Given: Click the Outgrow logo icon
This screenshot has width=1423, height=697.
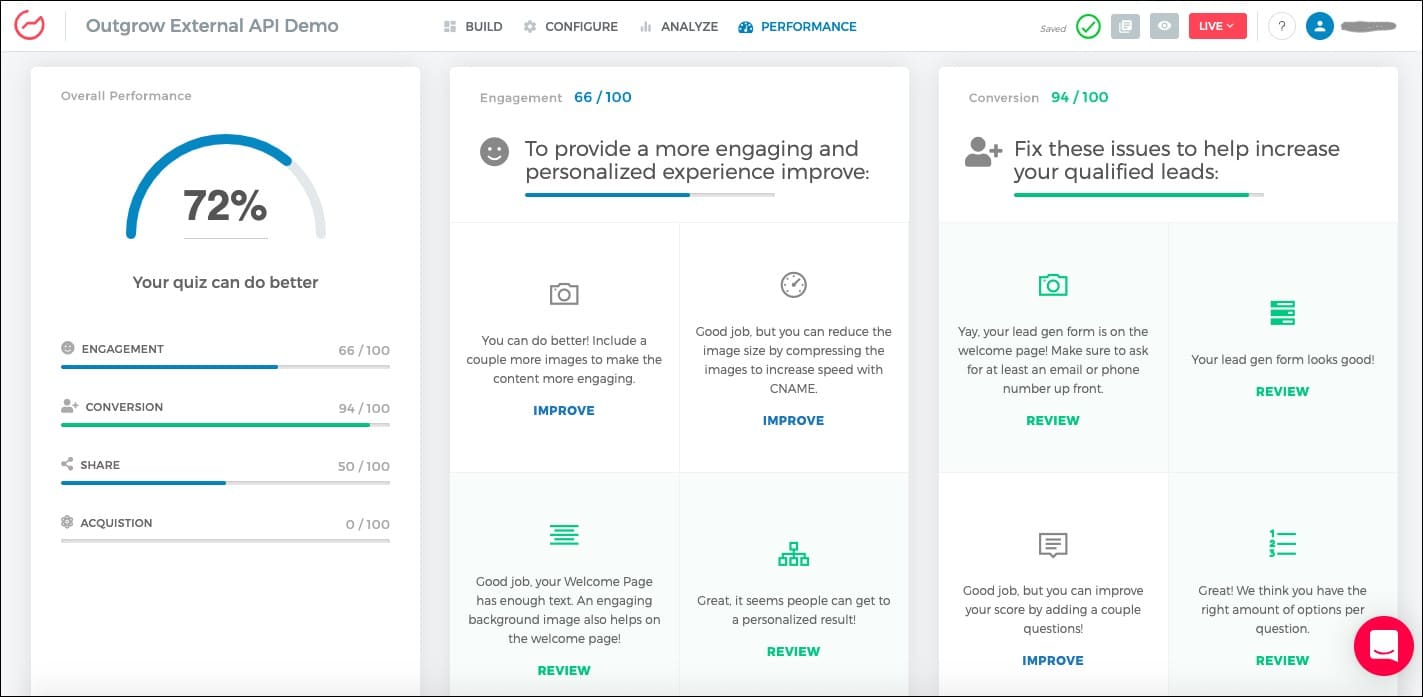Looking at the screenshot, I should click(30, 26).
